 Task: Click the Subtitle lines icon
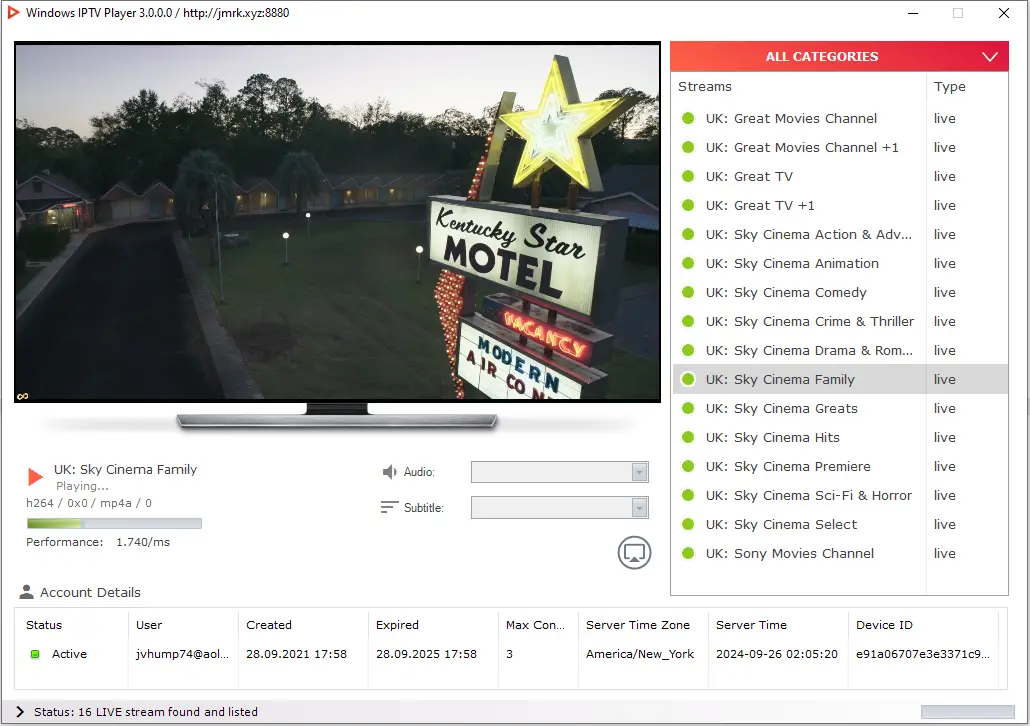tap(390, 507)
